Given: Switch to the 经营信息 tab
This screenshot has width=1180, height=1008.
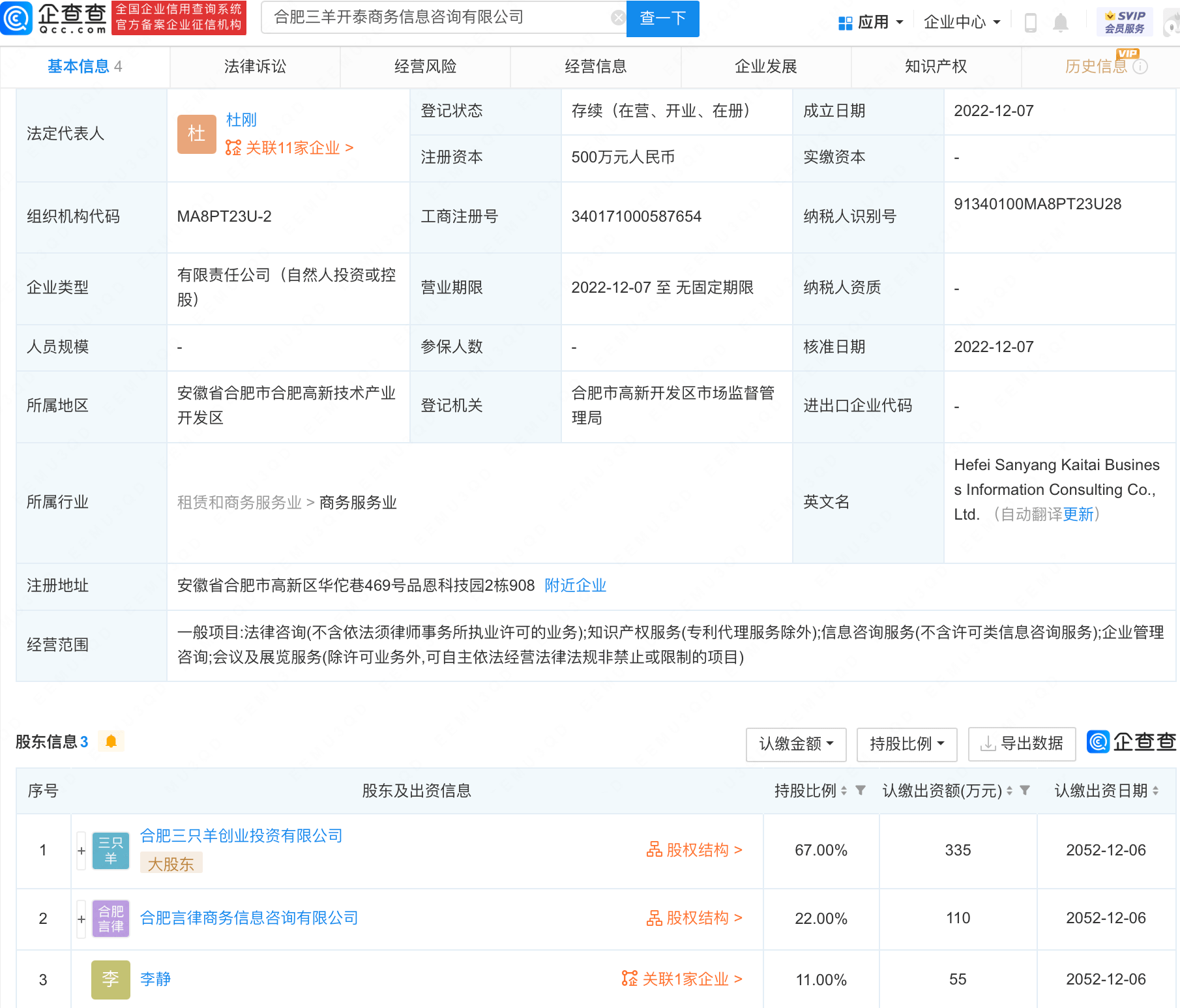Looking at the screenshot, I should (595, 67).
